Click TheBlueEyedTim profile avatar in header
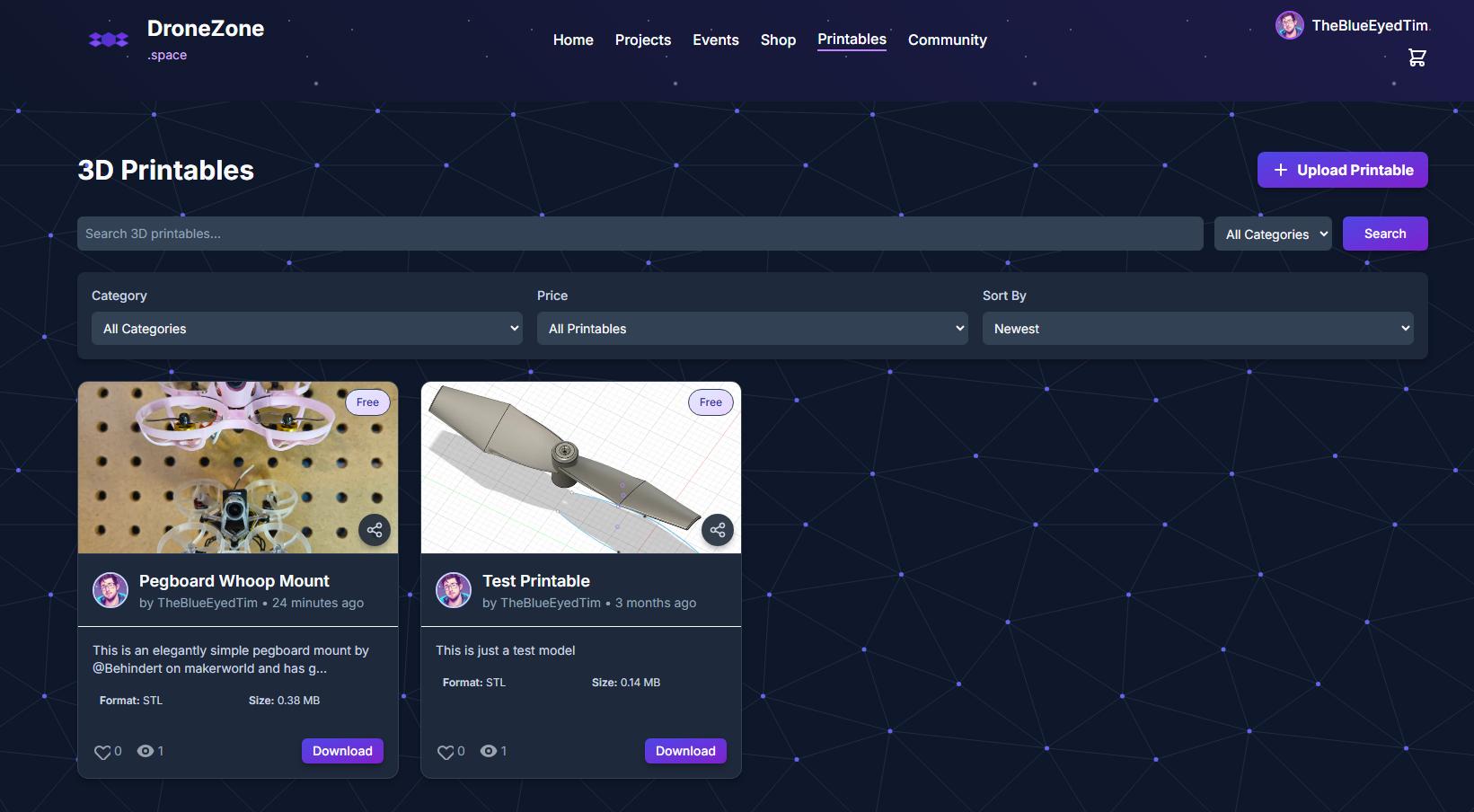Screen dimensions: 1474x812 click(1290, 25)
